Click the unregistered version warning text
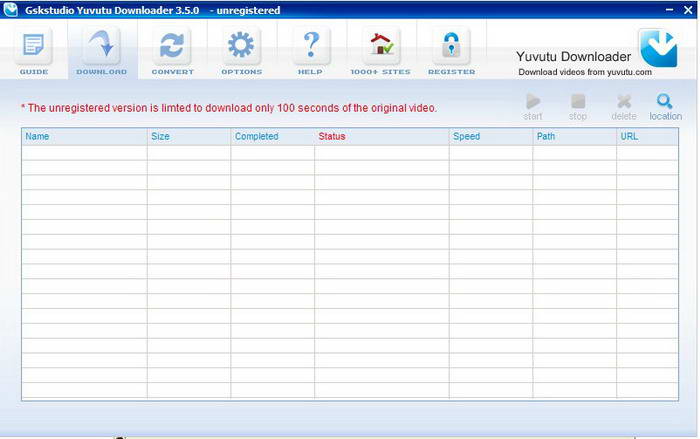Screen dimensions: 700x439 tap(229, 108)
